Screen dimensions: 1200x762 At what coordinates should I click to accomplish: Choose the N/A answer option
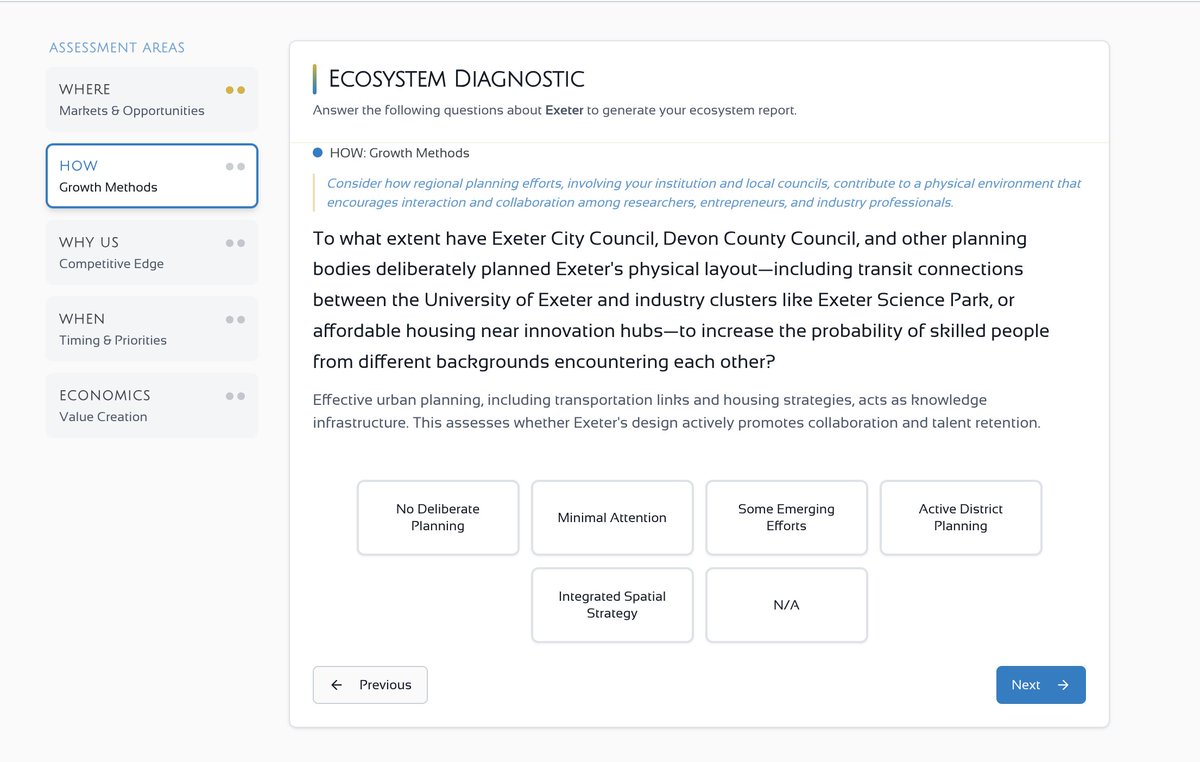786,605
